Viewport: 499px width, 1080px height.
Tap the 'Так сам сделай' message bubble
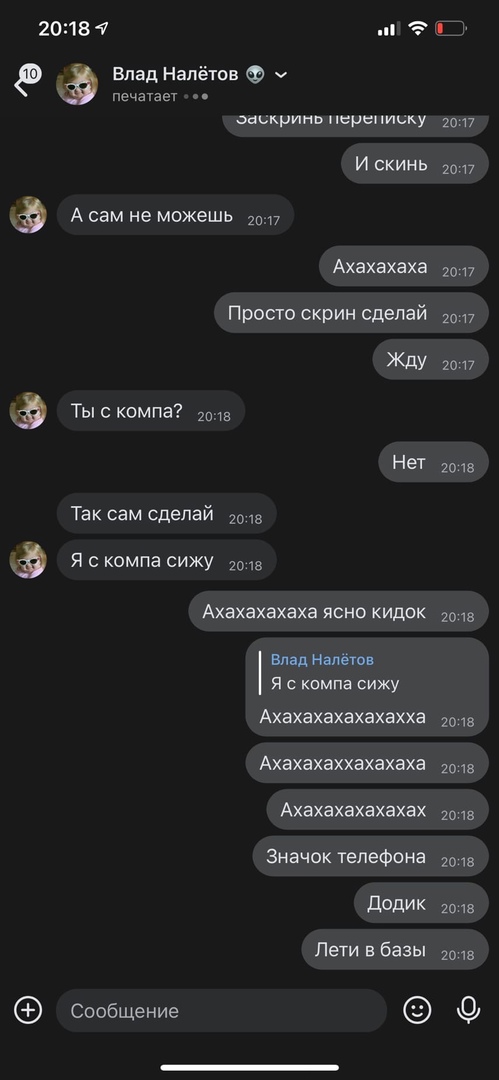[167, 513]
